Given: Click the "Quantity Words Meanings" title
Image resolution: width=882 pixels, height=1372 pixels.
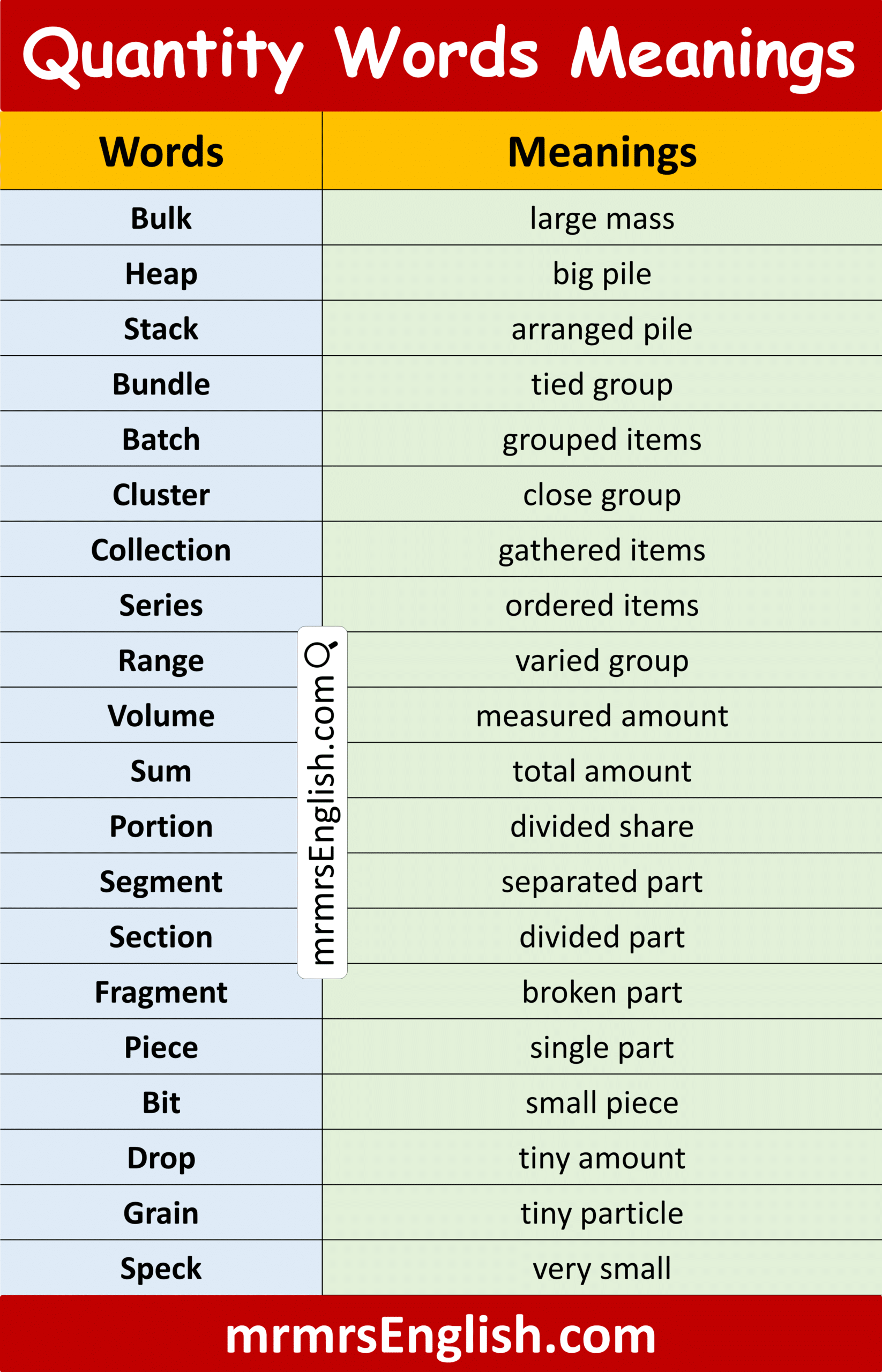Looking at the screenshot, I should 439,56.
